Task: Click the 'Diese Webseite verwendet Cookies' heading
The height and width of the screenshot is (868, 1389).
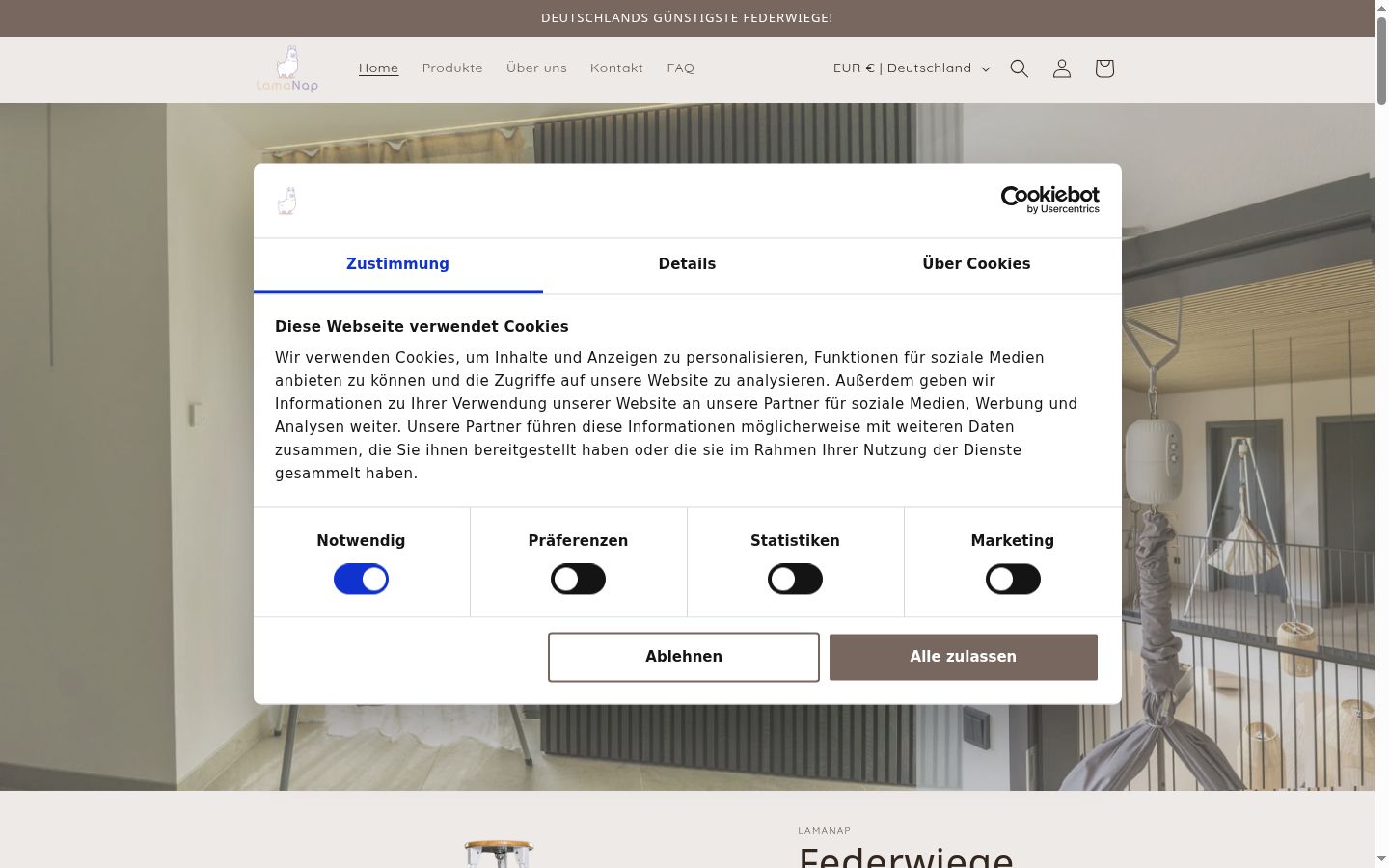Action: 422,327
